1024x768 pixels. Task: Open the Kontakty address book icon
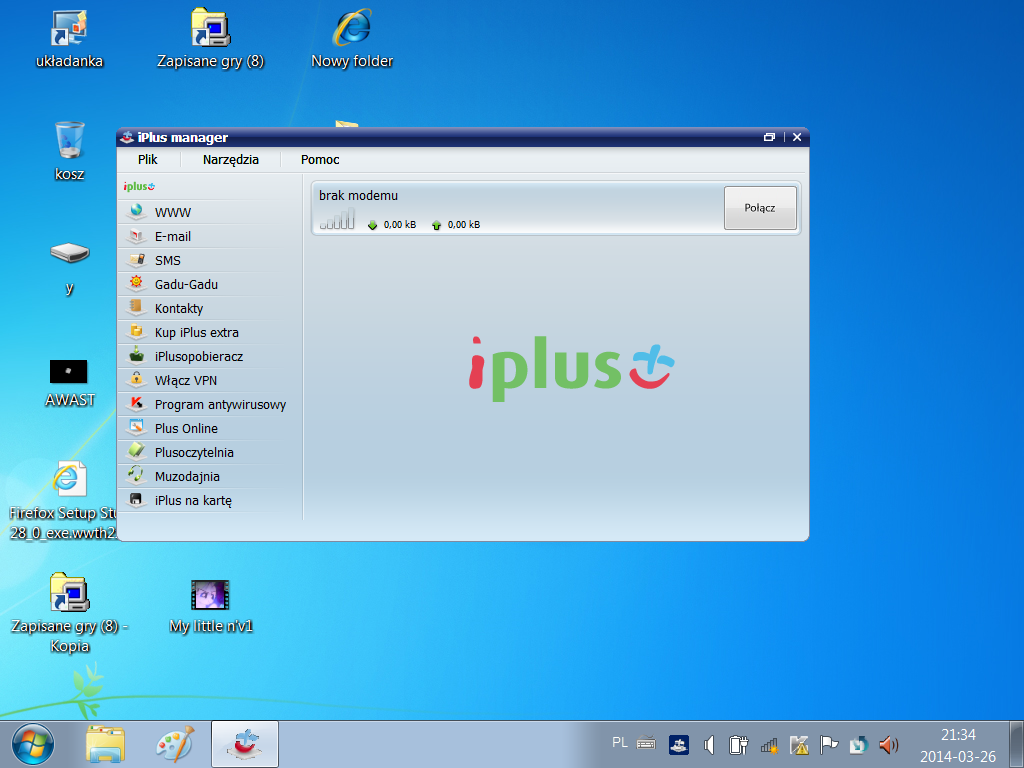(136, 308)
